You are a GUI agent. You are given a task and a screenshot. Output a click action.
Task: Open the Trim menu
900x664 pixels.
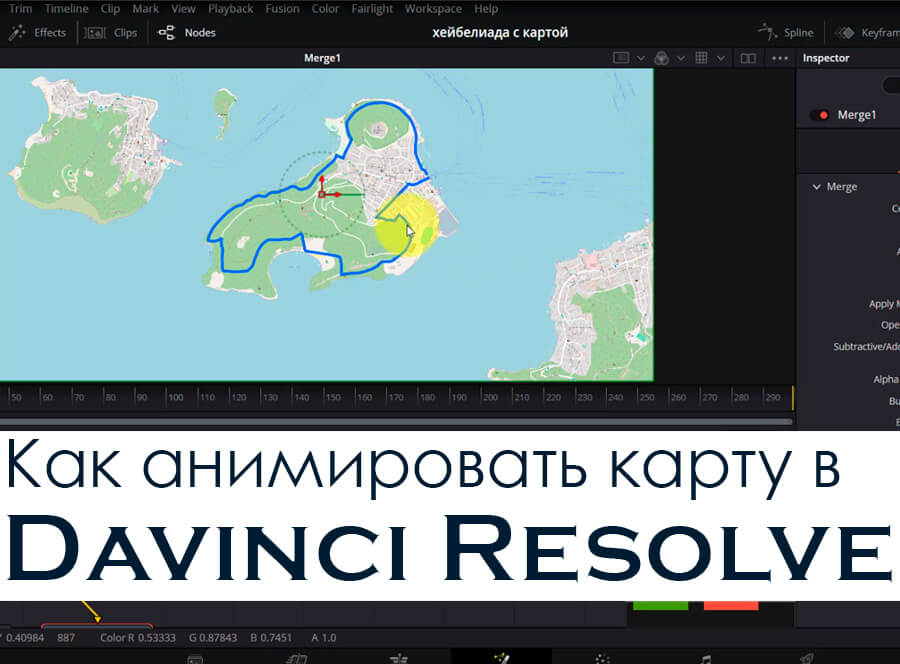click(20, 9)
